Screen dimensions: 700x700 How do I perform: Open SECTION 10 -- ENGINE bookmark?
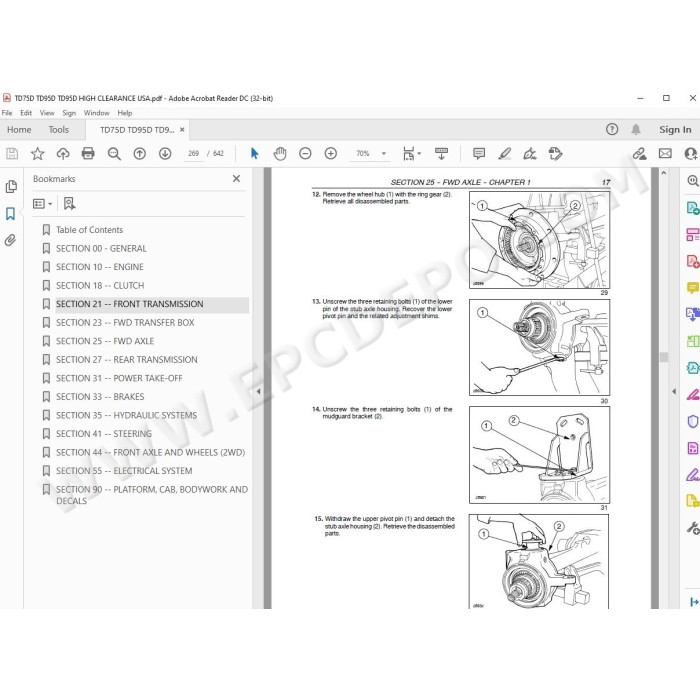coord(100,267)
